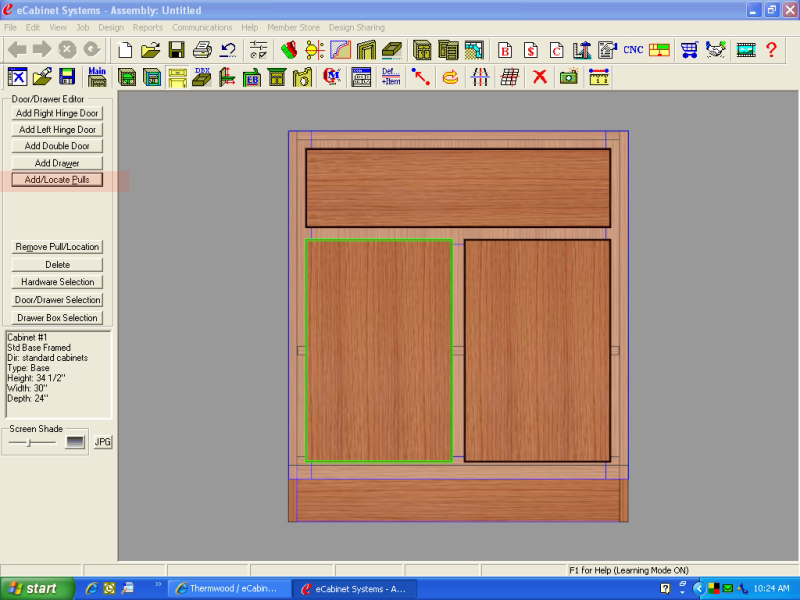Click Add Left Hinge Door button
Screen dimensions: 800x600
point(57,130)
